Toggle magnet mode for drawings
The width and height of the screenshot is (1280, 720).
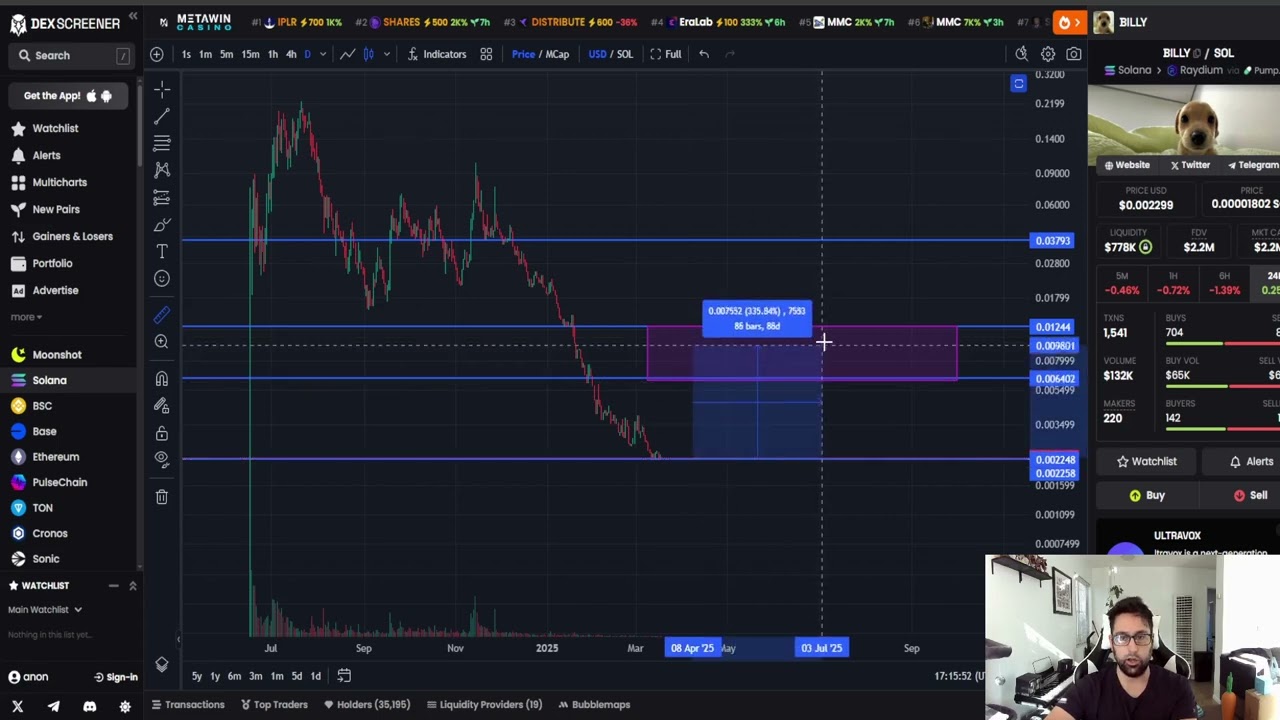coord(162,379)
